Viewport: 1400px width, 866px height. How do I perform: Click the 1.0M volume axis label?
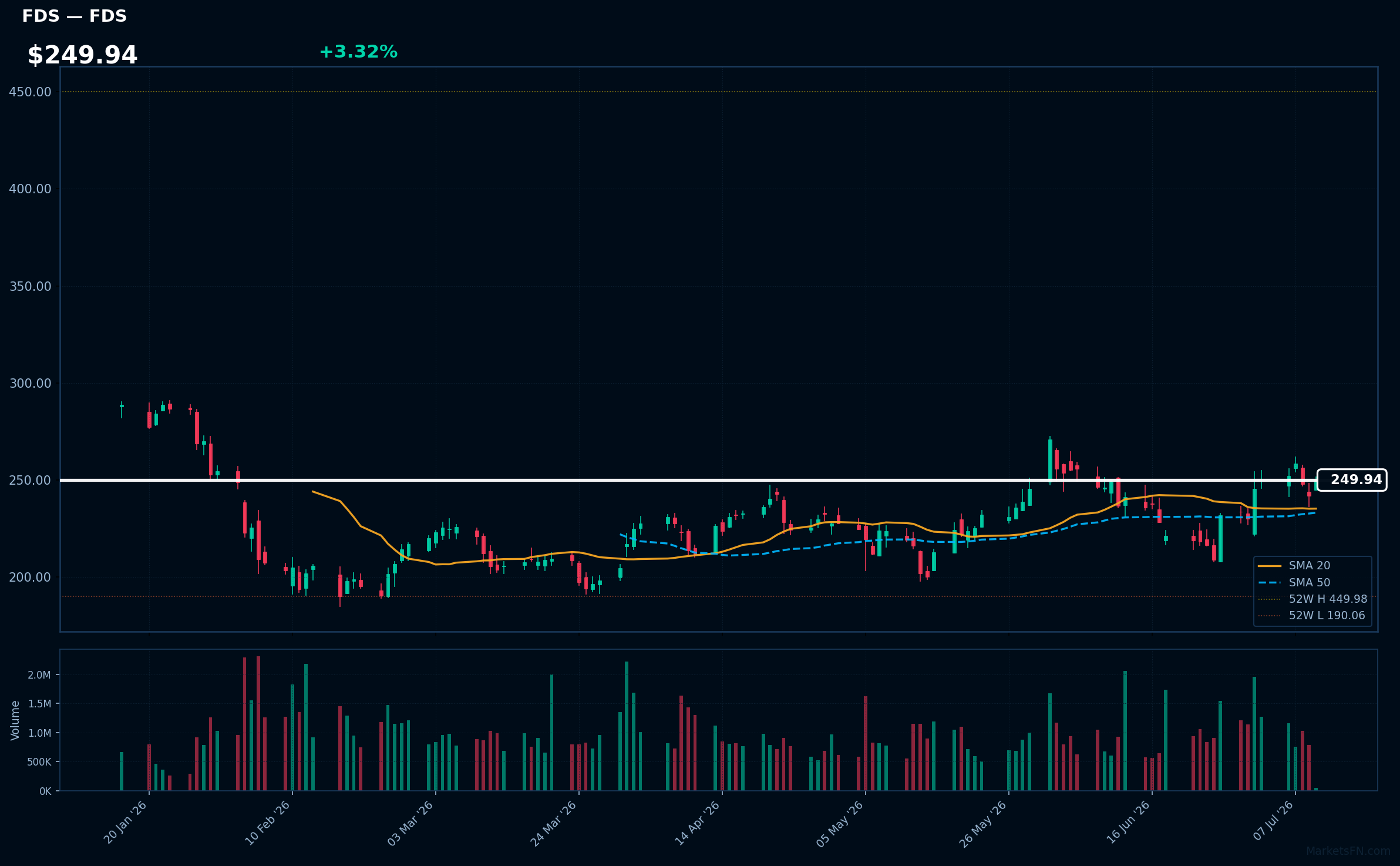click(x=39, y=733)
